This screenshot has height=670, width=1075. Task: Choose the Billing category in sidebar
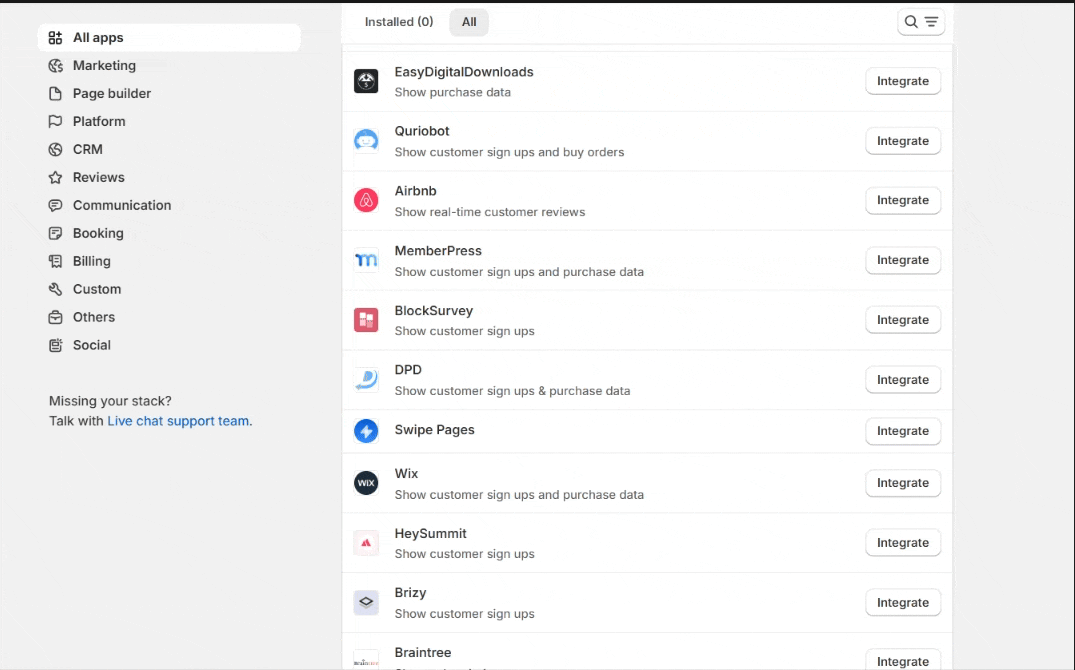tap(92, 262)
